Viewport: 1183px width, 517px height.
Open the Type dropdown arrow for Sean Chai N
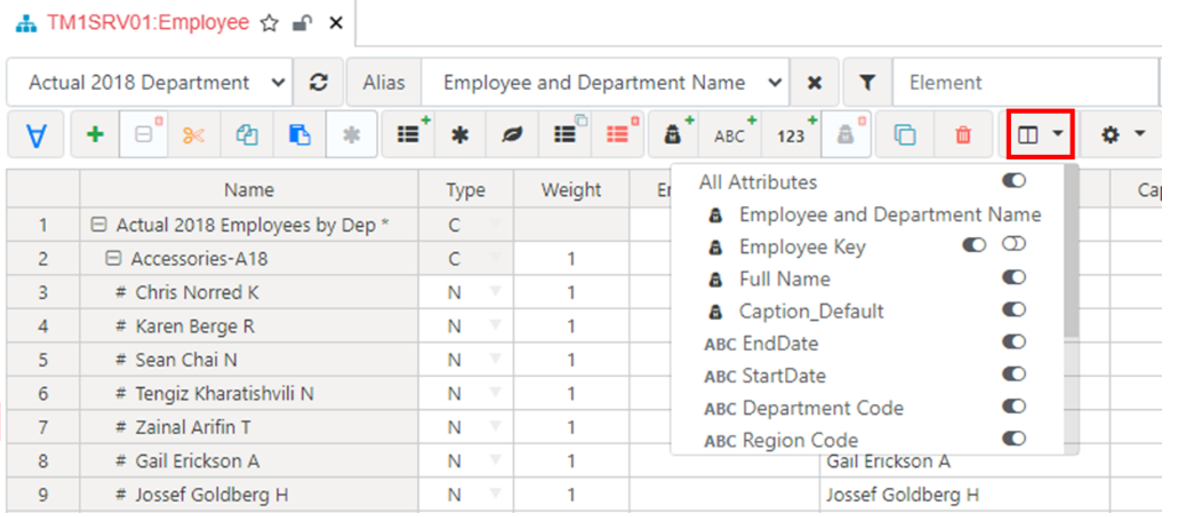click(495, 359)
